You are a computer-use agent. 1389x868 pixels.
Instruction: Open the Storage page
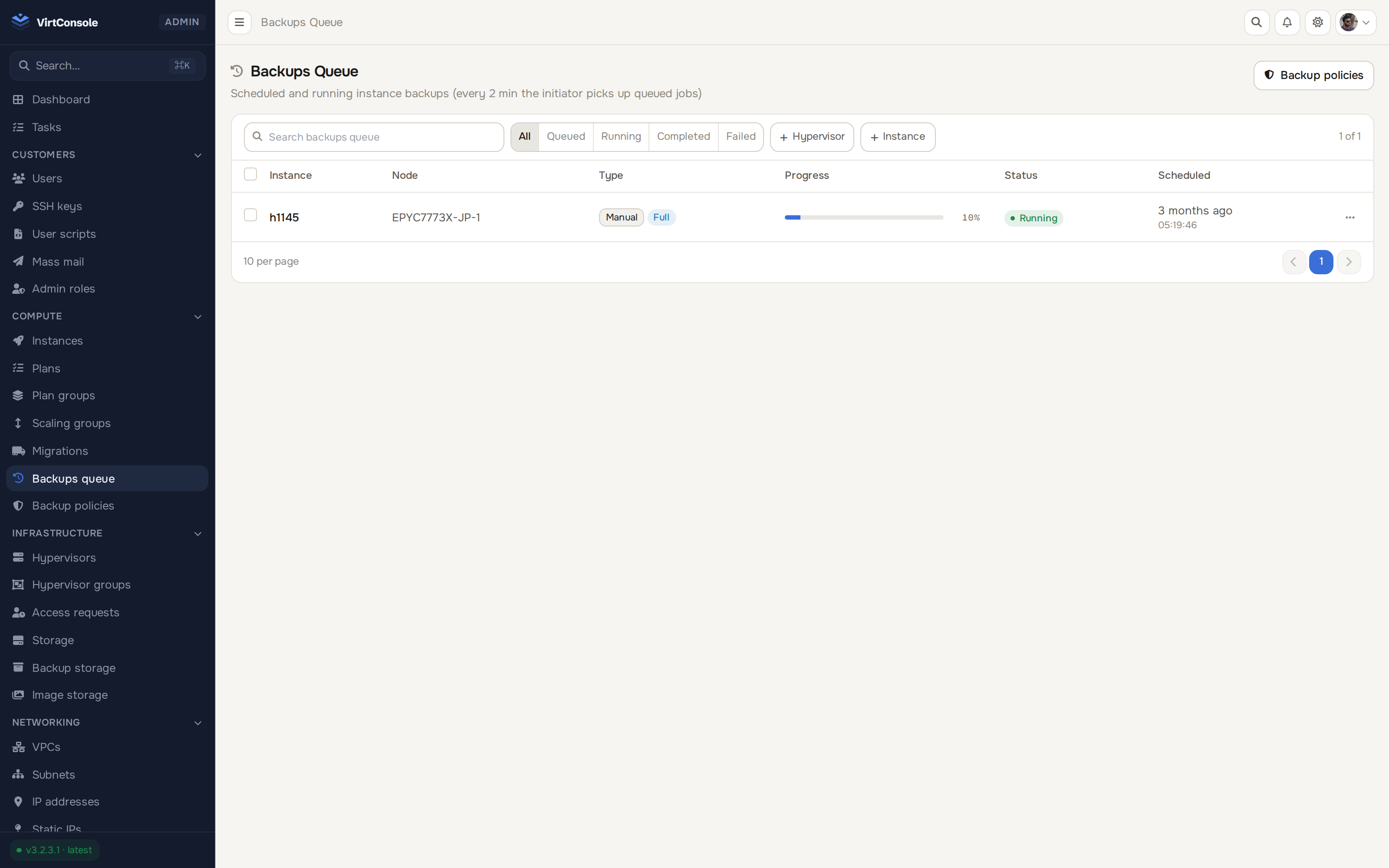pyautogui.click(x=107, y=640)
